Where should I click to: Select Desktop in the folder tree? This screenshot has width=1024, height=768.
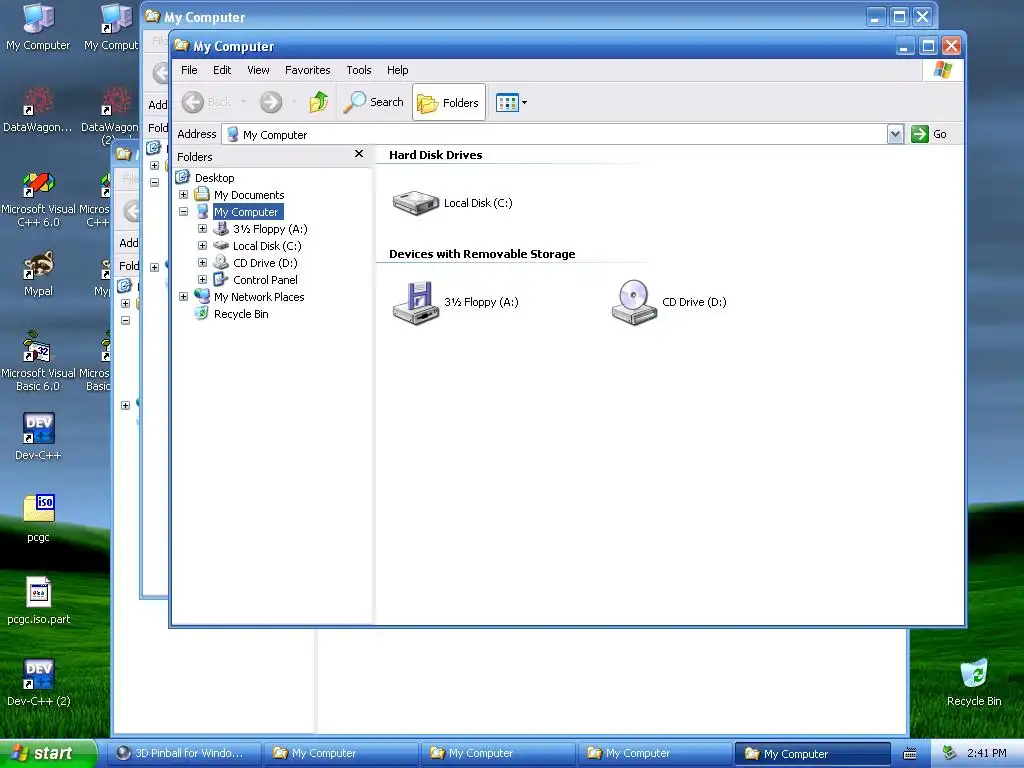(214, 178)
